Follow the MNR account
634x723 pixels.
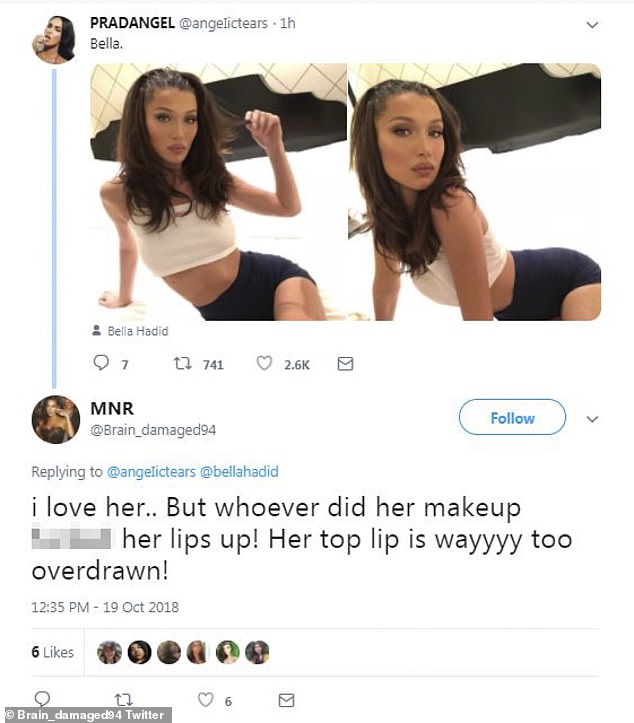coord(512,418)
